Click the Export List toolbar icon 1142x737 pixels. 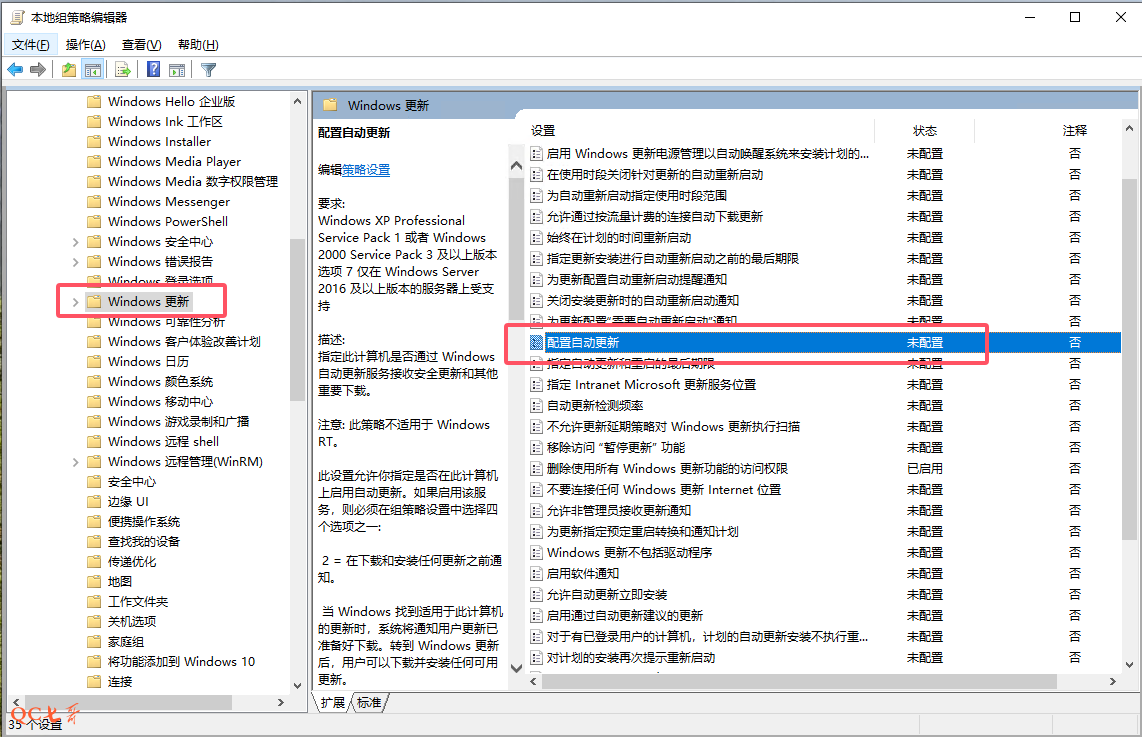click(123, 69)
